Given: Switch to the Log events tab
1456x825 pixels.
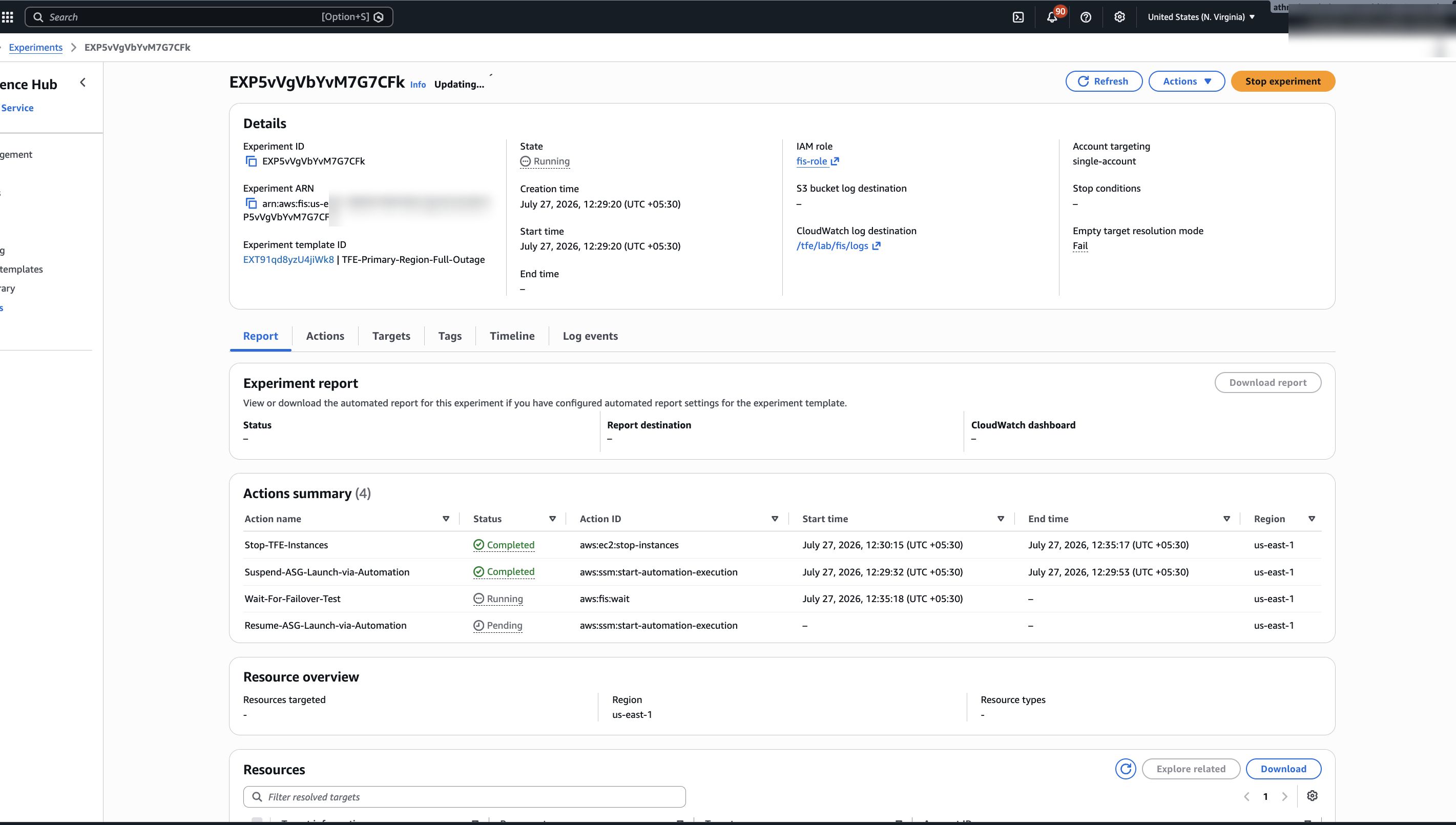Looking at the screenshot, I should pos(590,336).
